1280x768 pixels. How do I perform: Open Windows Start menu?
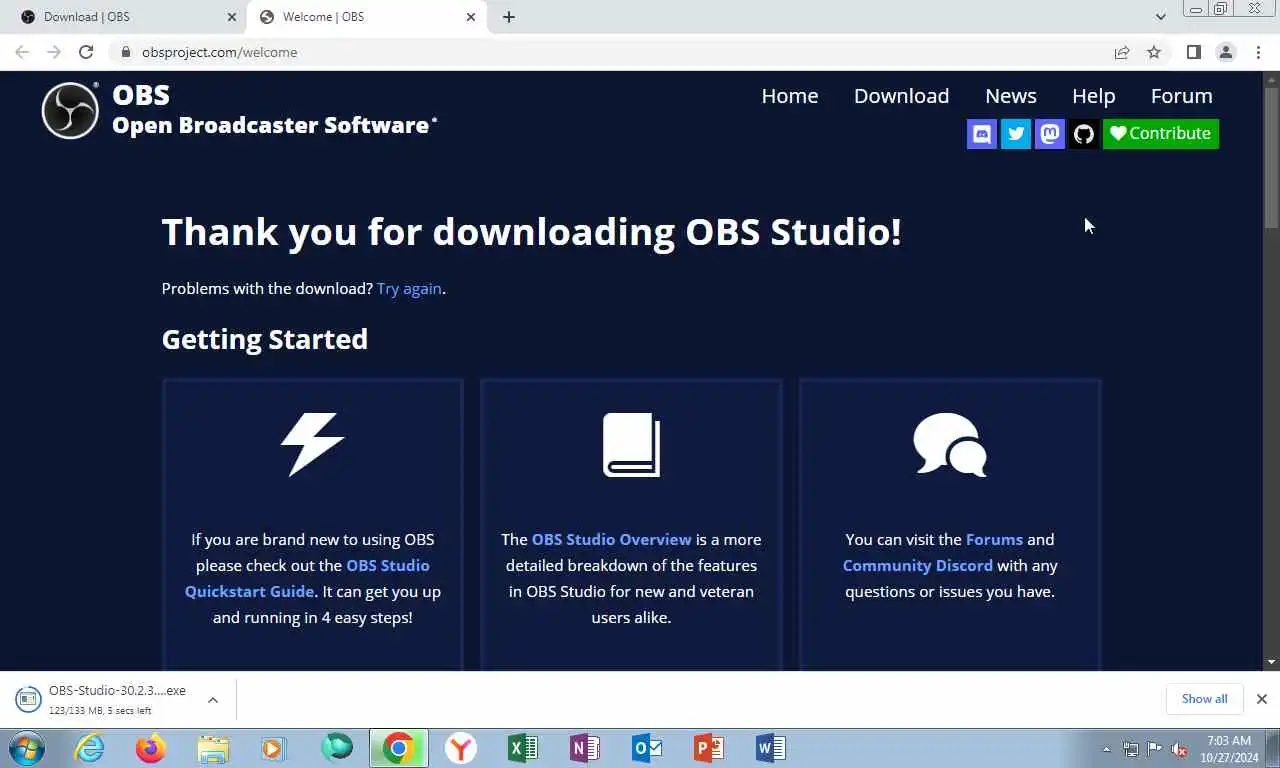26,748
